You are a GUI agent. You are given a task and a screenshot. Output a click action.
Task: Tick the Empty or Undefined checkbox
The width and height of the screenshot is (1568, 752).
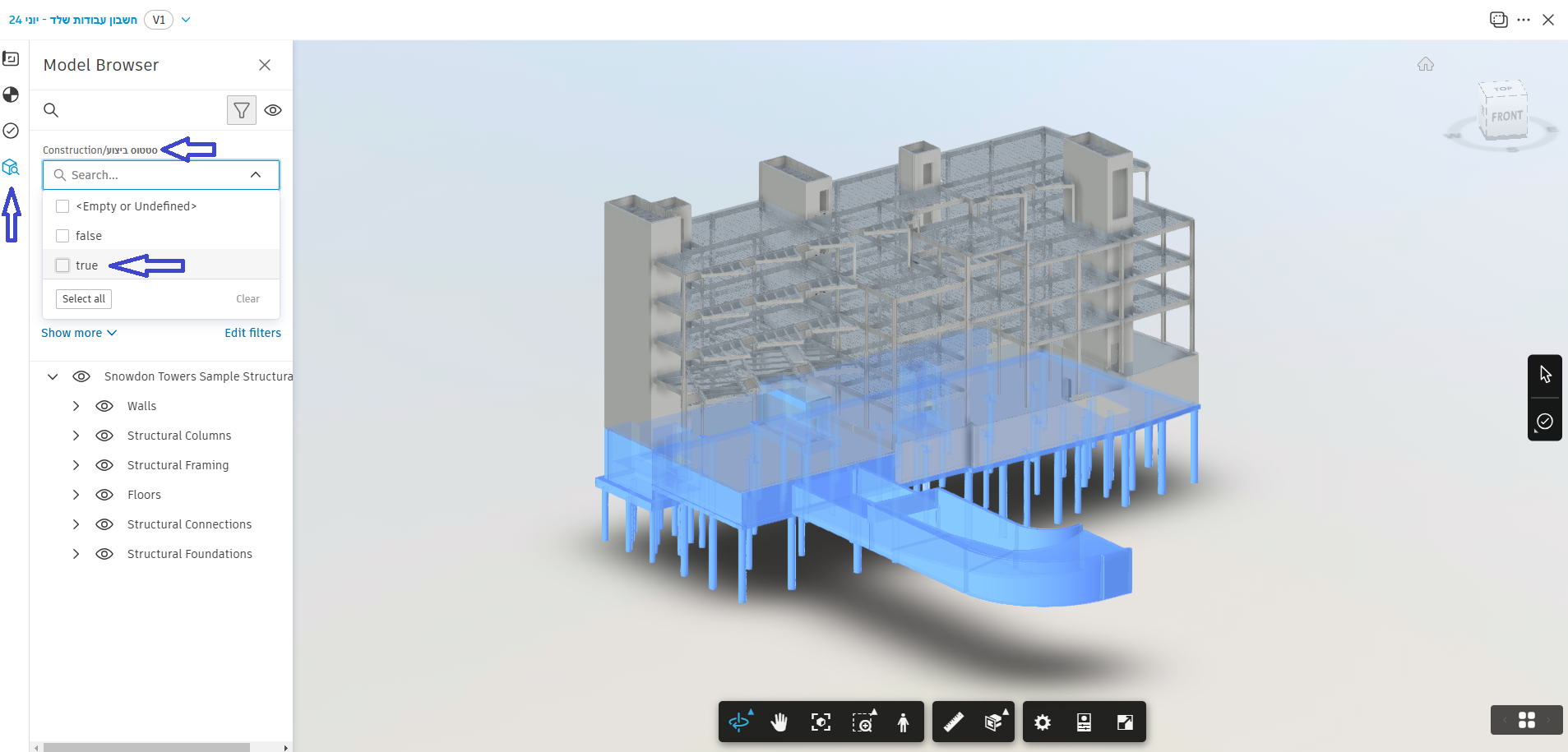click(62, 206)
